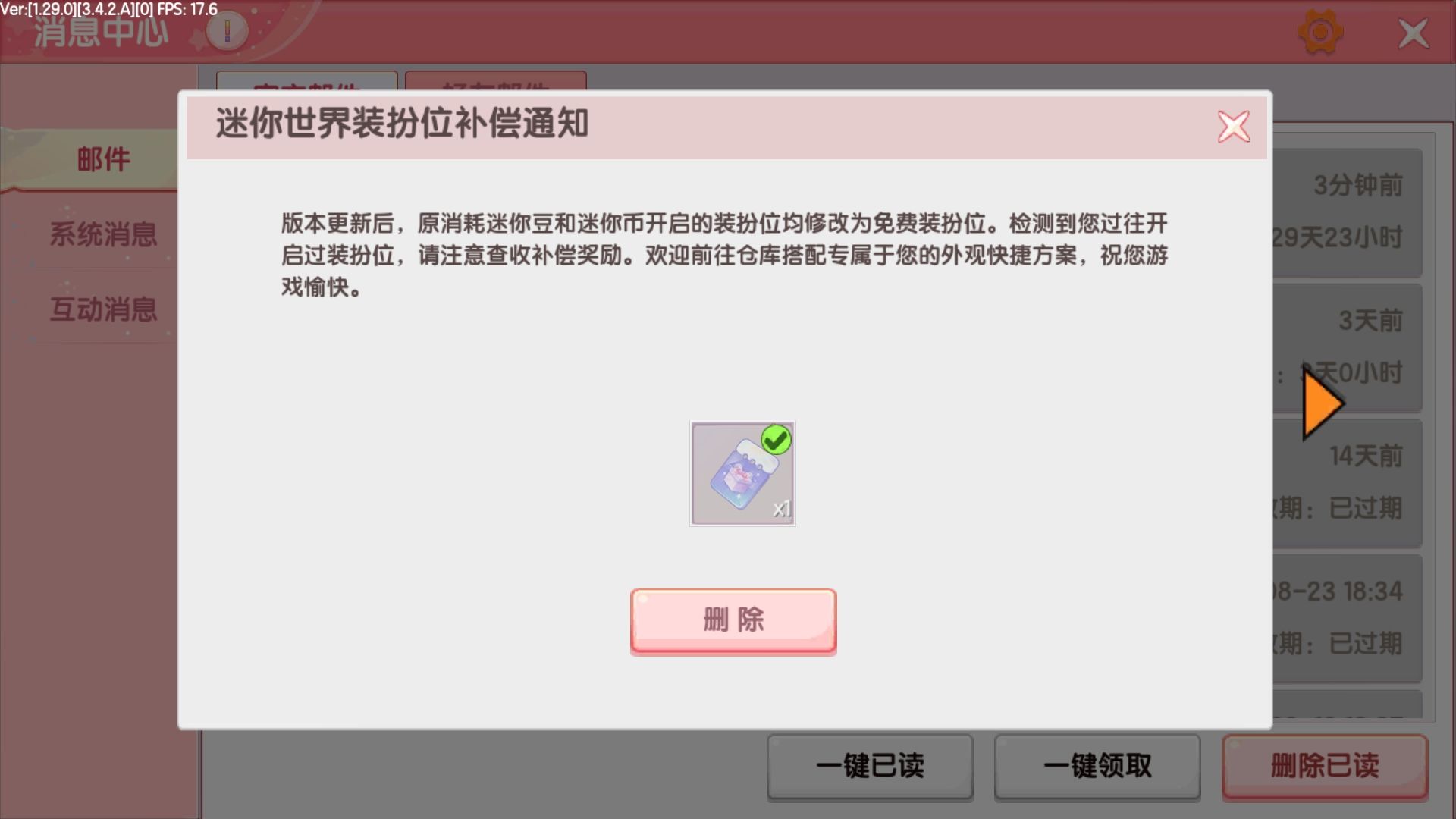Close the message center with top X

1413,33
